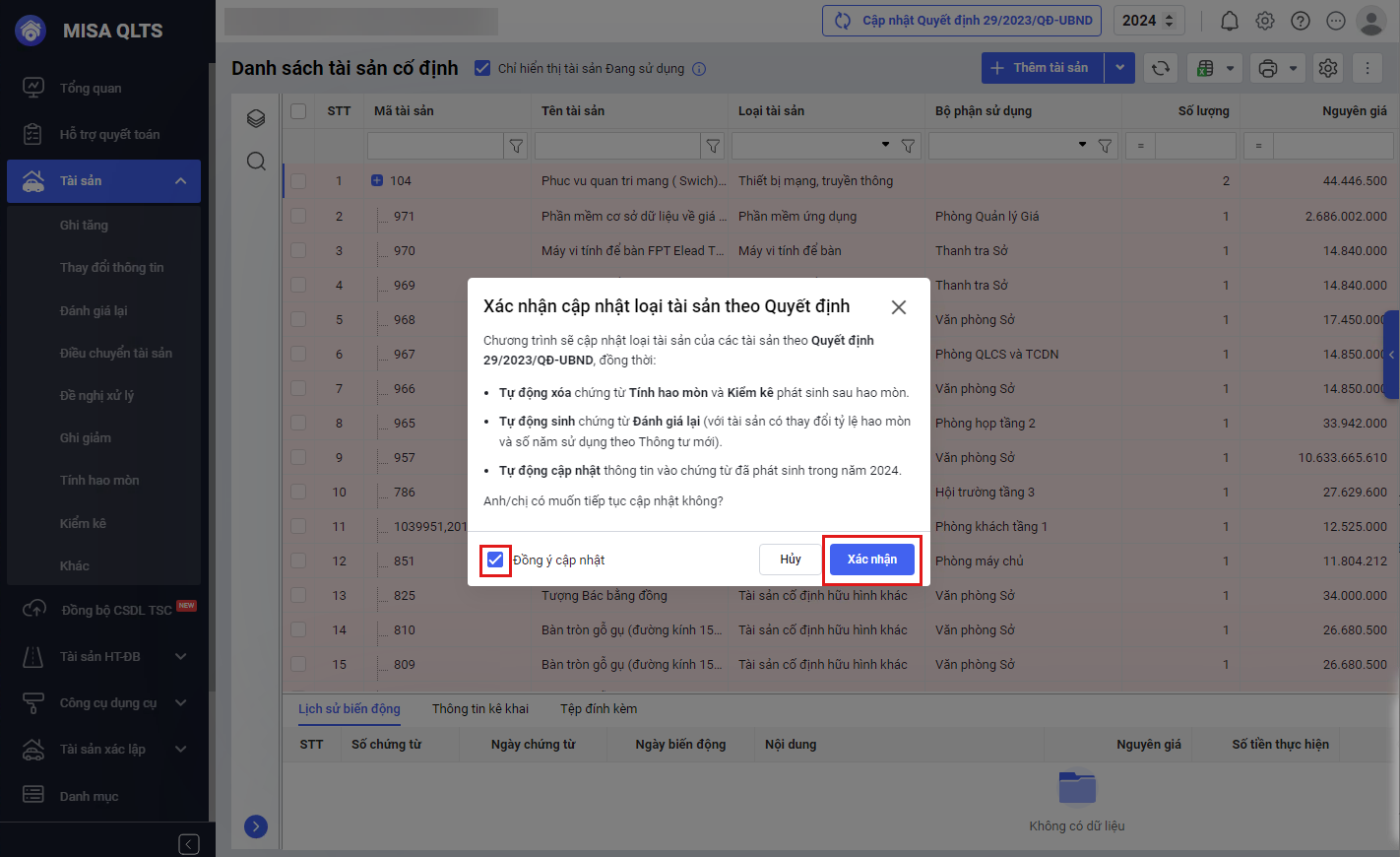The height and width of the screenshot is (857, 1400).
Task: Open the Loại tài sản filter dropdown
Action: tap(885, 146)
